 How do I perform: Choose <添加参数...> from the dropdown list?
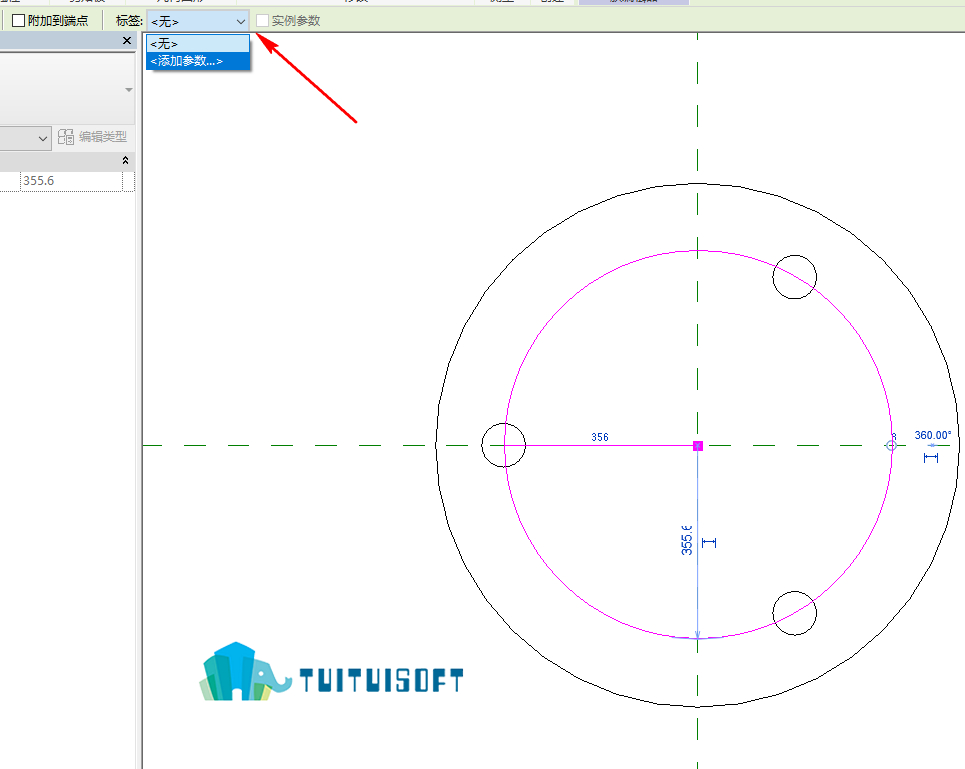198,61
